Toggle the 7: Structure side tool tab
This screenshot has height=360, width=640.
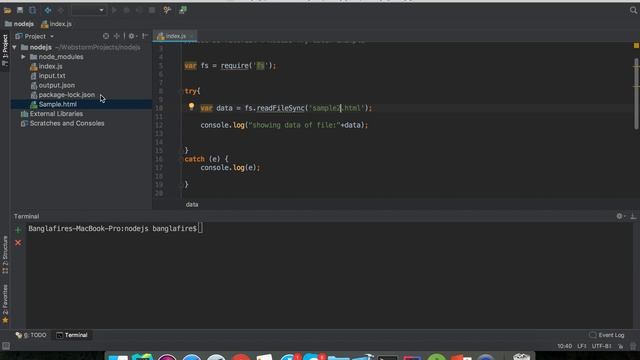coord(5,255)
